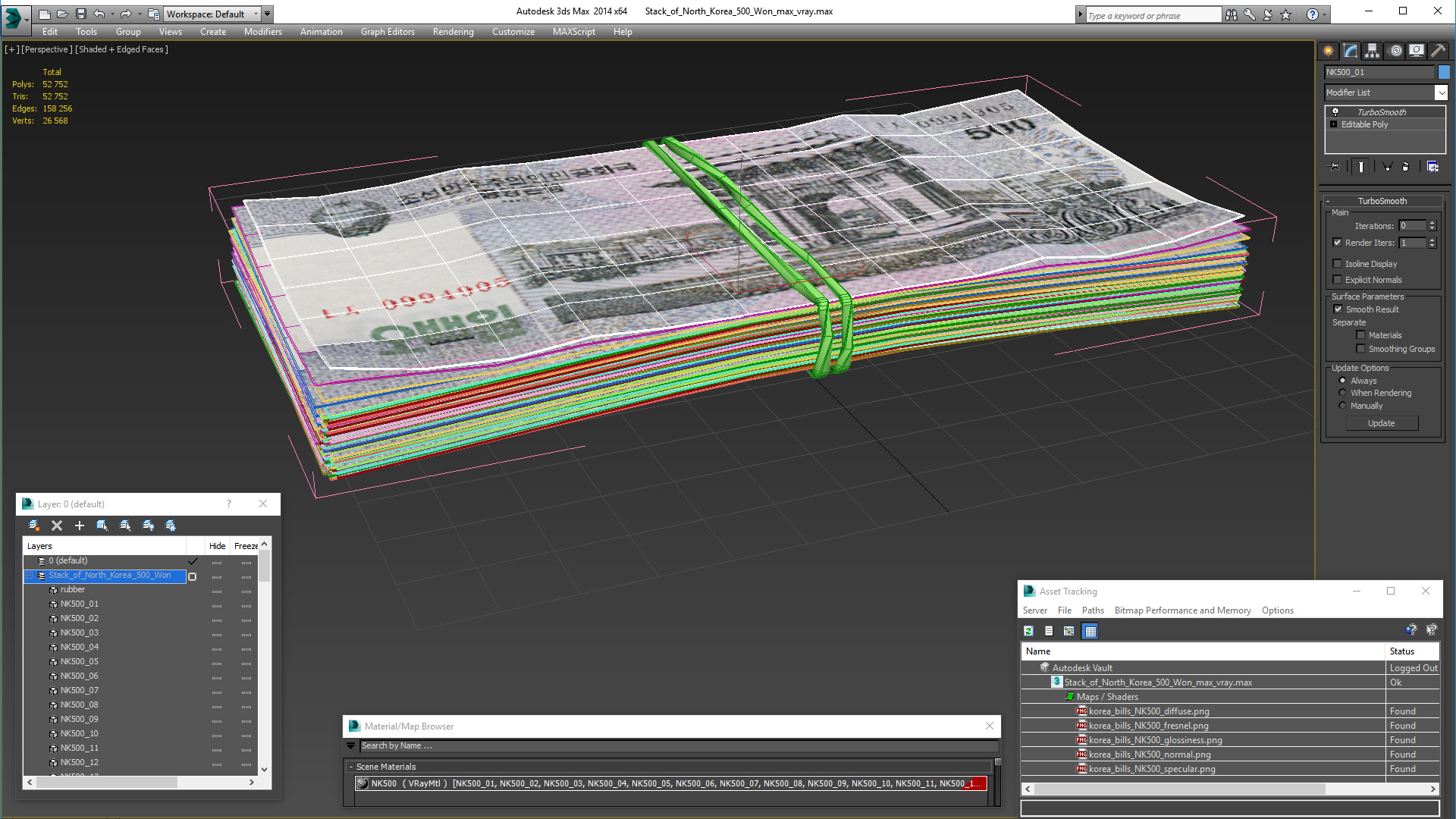1456x819 pixels.
Task: Collapse the Stack_of_North_Korea_500_Won layer tree
Action: click(x=30, y=576)
